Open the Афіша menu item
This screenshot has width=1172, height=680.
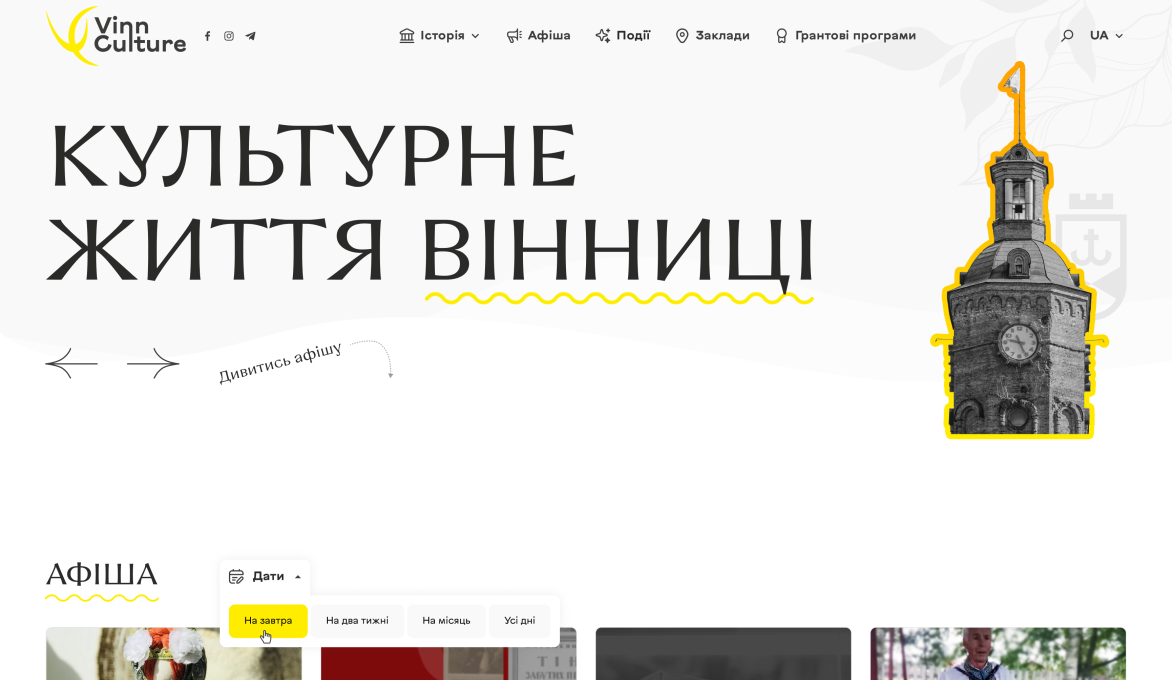click(x=538, y=35)
